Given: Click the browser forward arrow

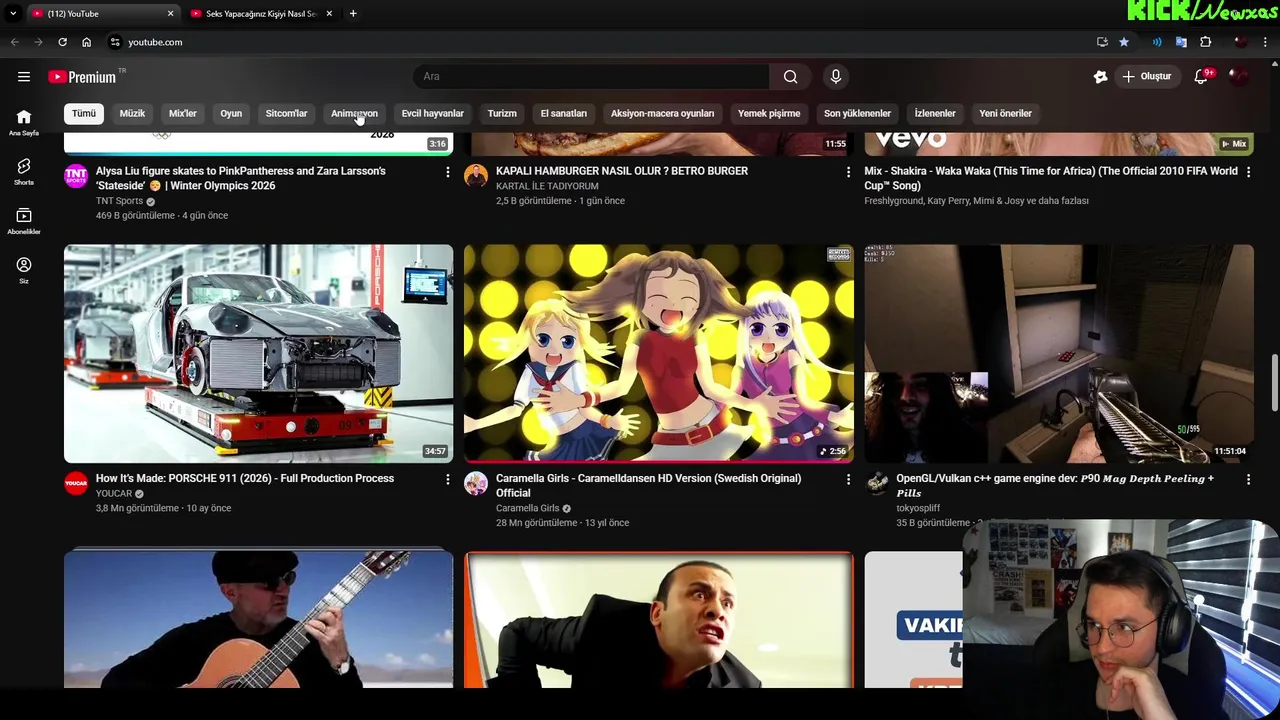Looking at the screenshot, I should 38,42.
